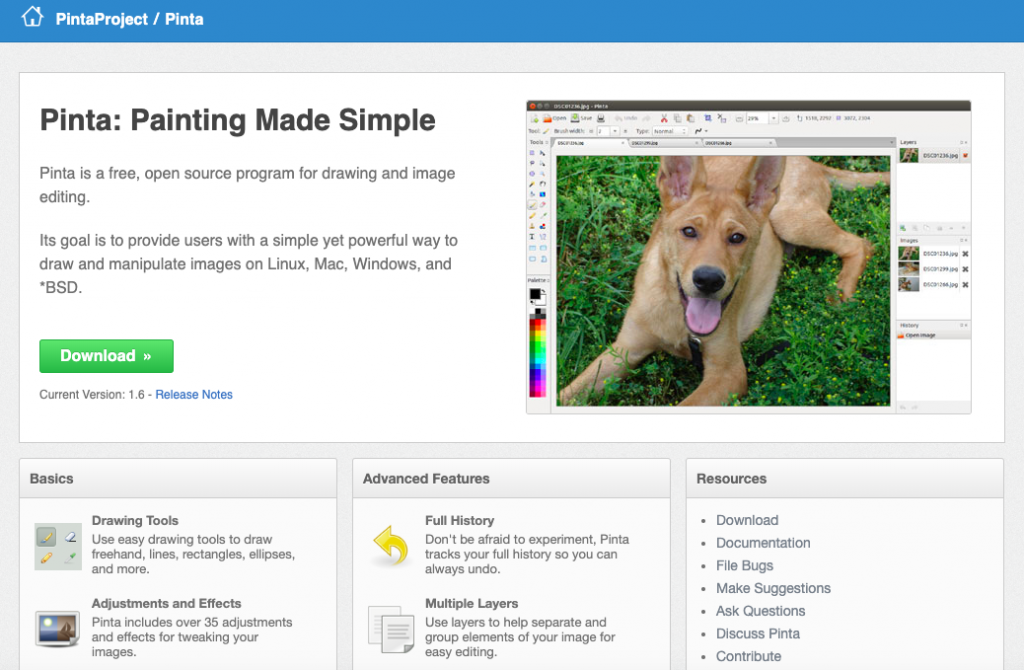Image resolution: width=1024 pixels, height=670 pixels.
Task: Click the 'Drawing Tools' feature heading
Action: pos(135,520)
